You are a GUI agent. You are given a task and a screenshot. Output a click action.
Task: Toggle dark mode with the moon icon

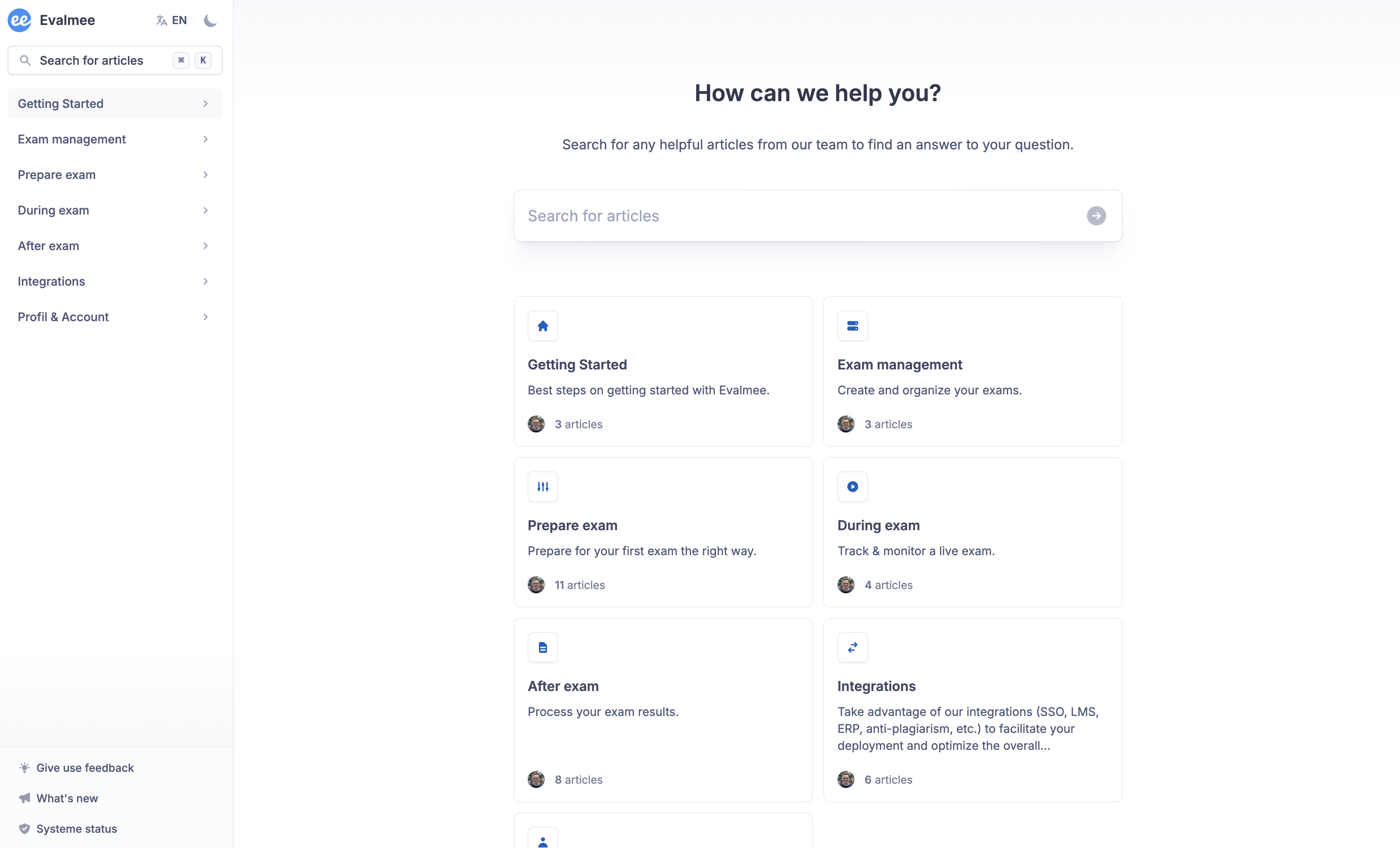click(210, 20)
